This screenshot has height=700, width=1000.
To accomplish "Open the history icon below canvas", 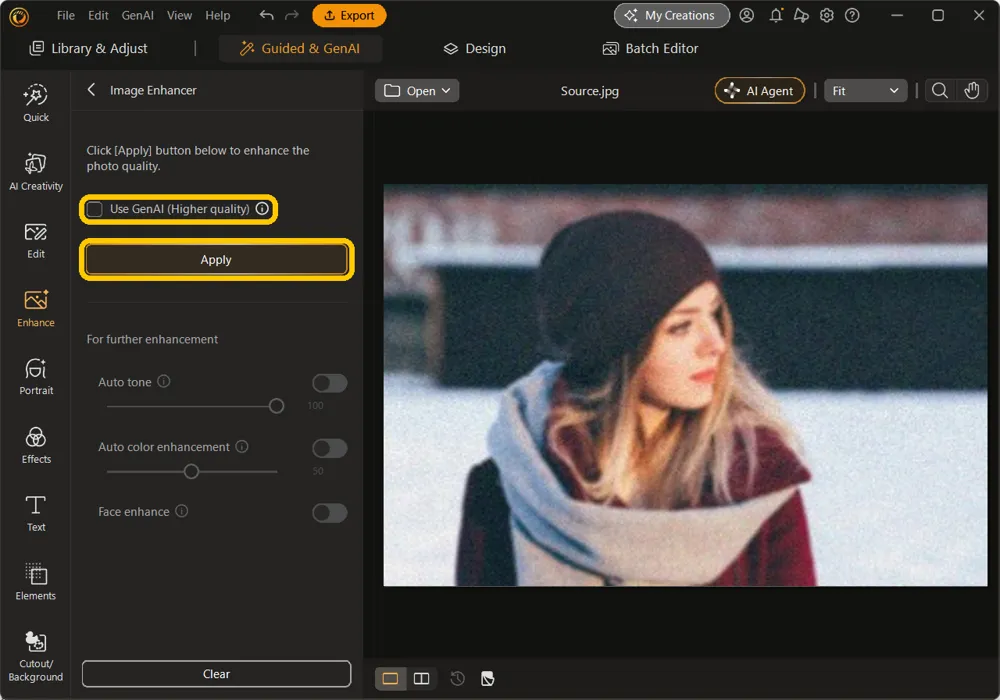I will pos(457,678).
